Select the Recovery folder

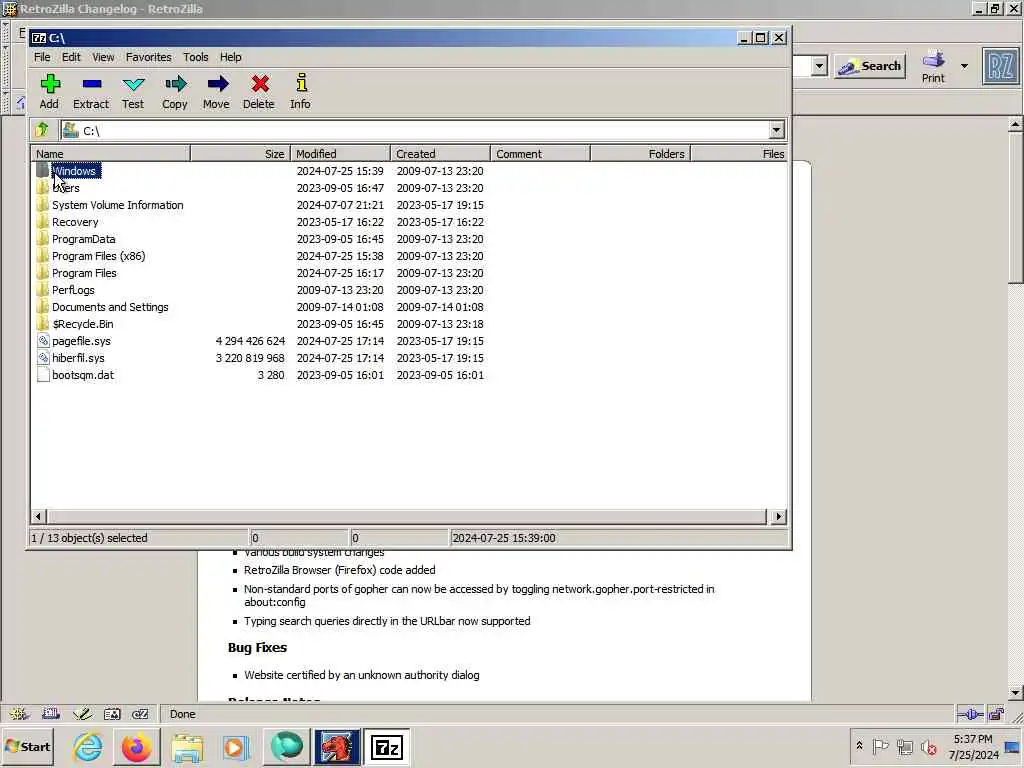click(x=75, y=222)
